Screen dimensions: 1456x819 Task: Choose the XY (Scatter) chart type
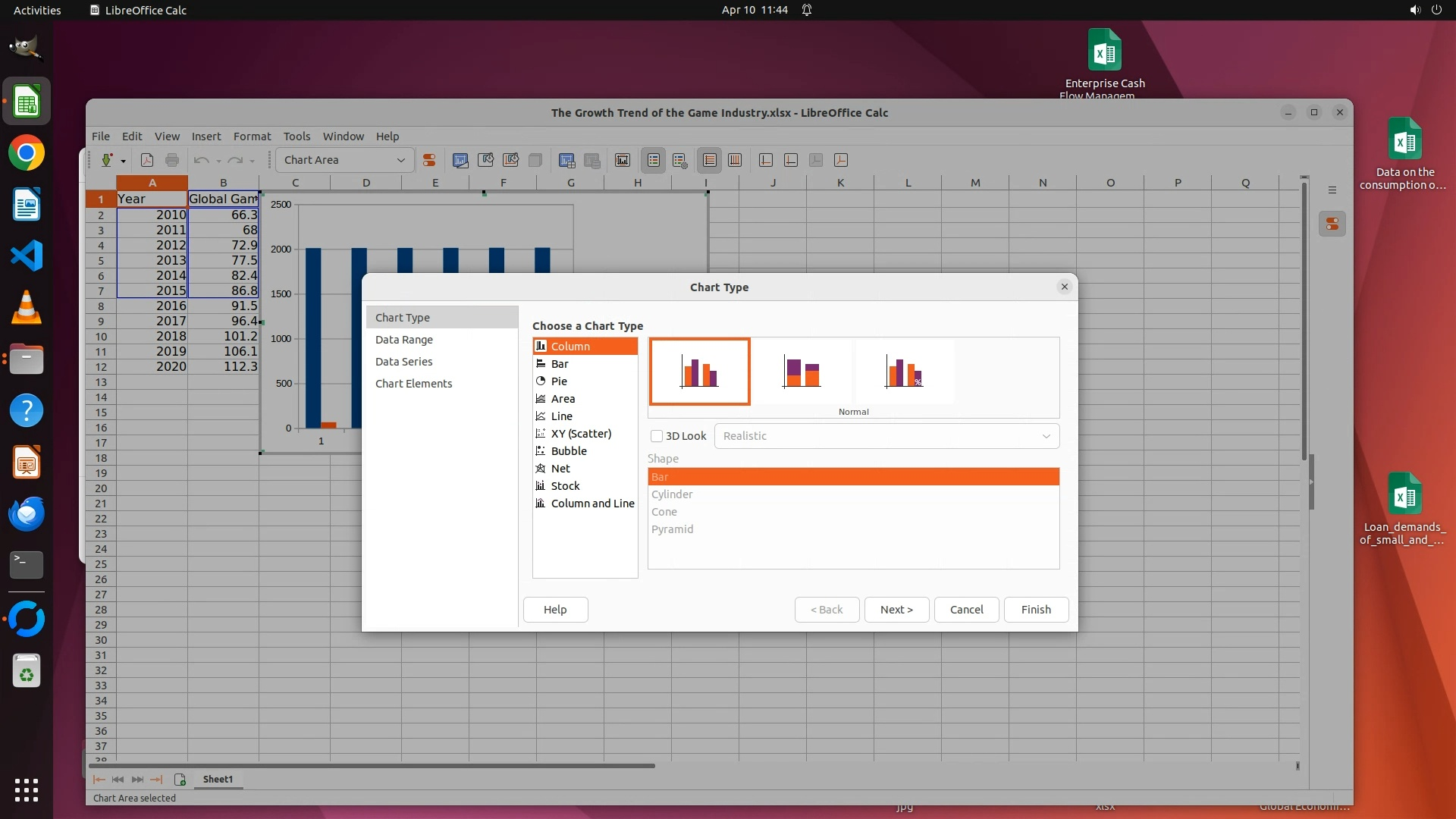coord(580,434)
